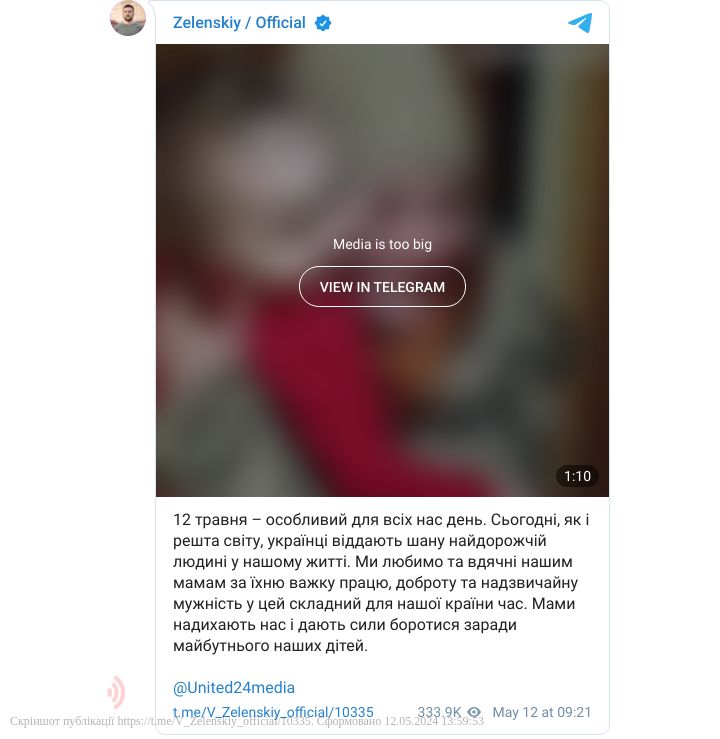Open the t.me/V_Zelenskiy_official/10335 link
The width and height of the screenshot is (720, 739).
273,712
